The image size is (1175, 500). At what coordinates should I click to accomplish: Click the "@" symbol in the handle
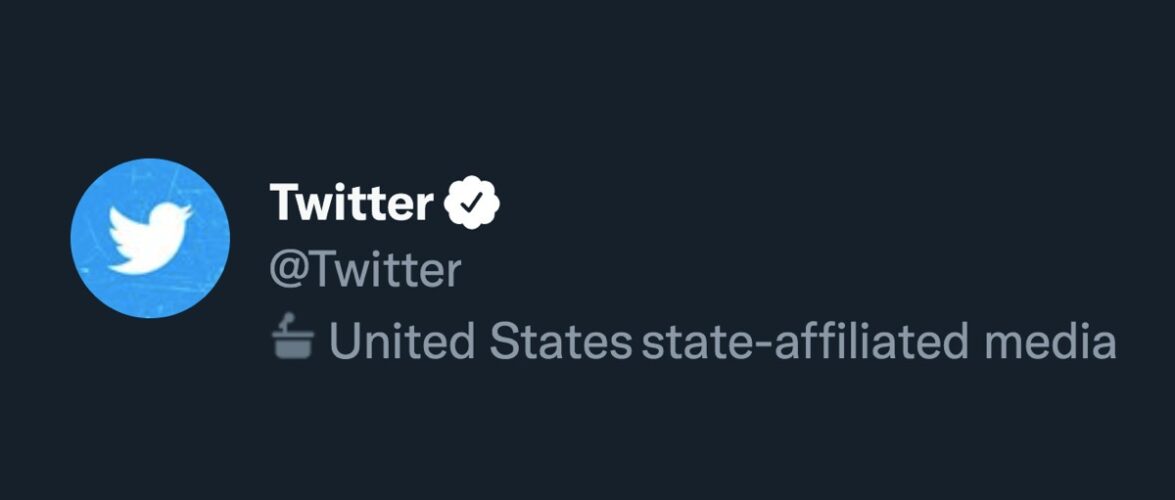pos(286,272)
